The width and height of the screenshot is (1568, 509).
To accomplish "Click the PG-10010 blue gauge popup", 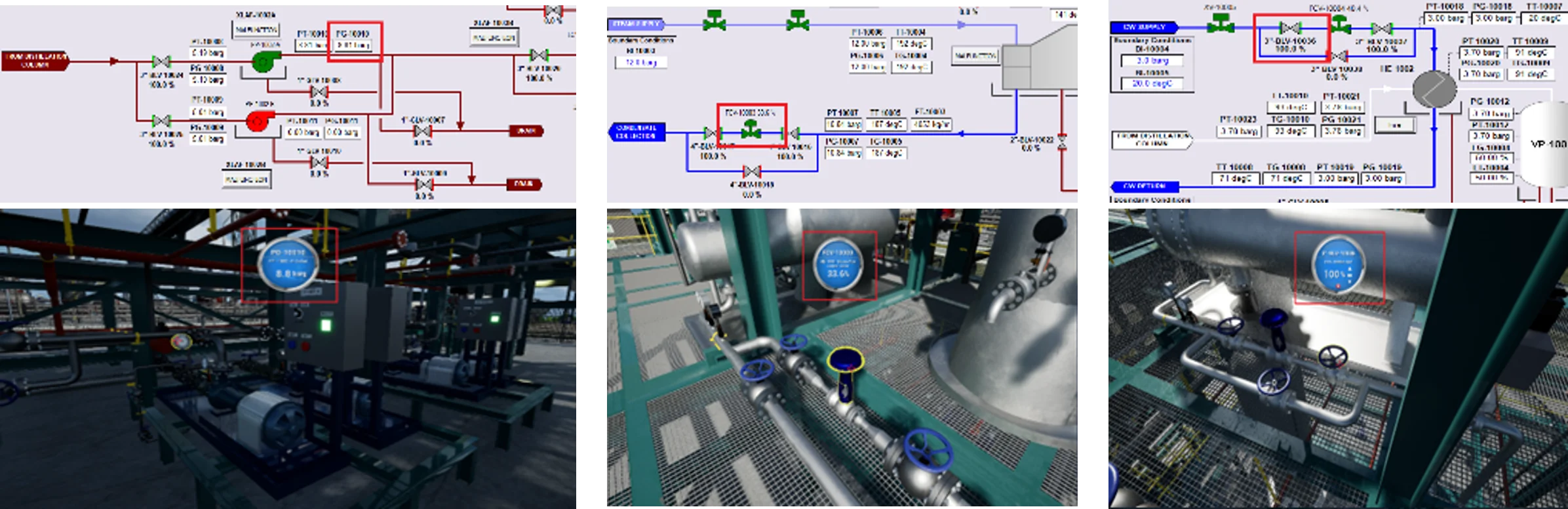I will click(288, 264).
